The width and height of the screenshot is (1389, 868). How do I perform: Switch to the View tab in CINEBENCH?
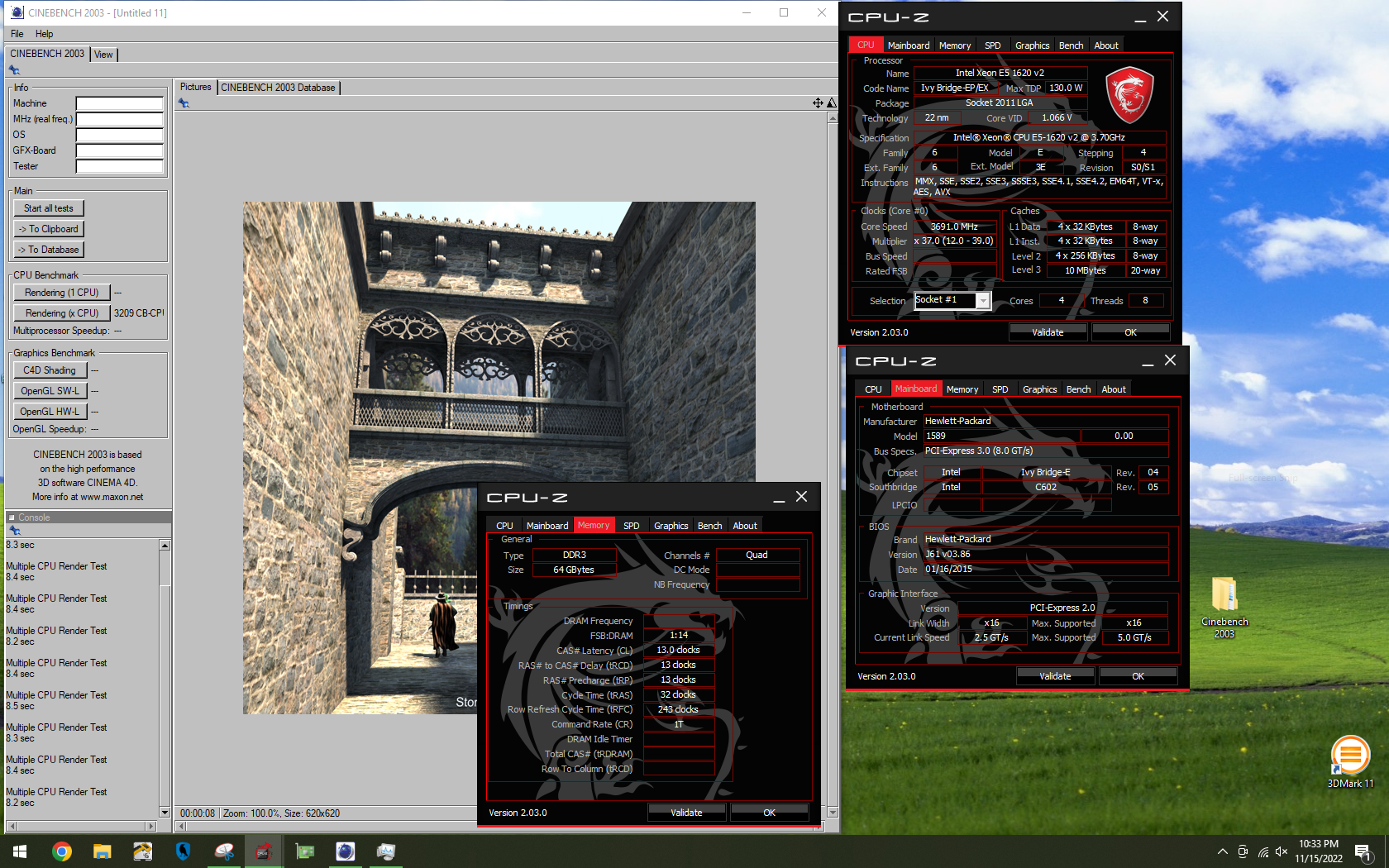(103, 55)
